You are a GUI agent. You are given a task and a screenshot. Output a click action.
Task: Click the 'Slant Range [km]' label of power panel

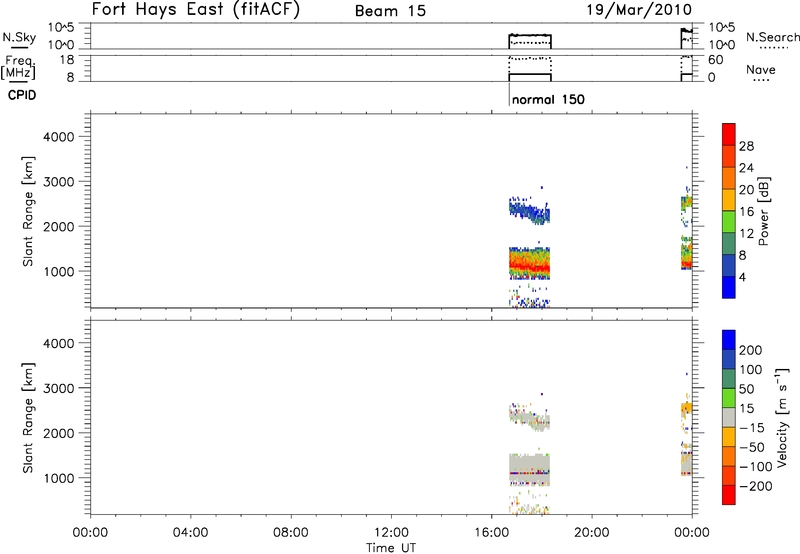tap(28, 211)
